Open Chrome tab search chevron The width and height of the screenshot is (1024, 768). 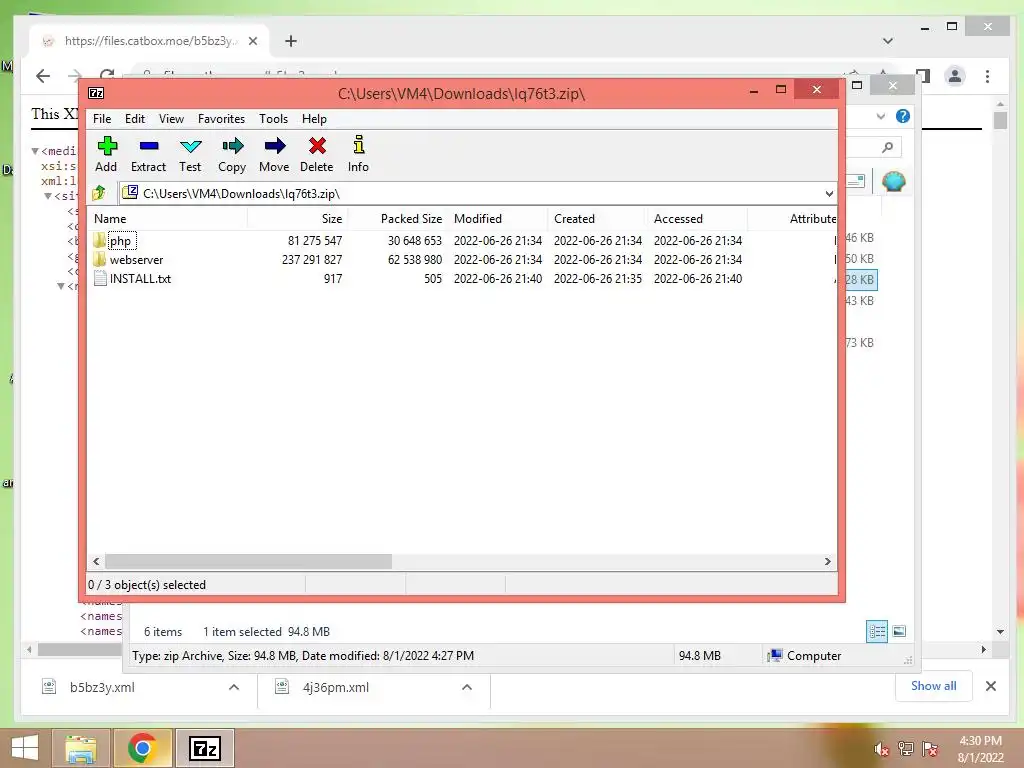[888, 41]
